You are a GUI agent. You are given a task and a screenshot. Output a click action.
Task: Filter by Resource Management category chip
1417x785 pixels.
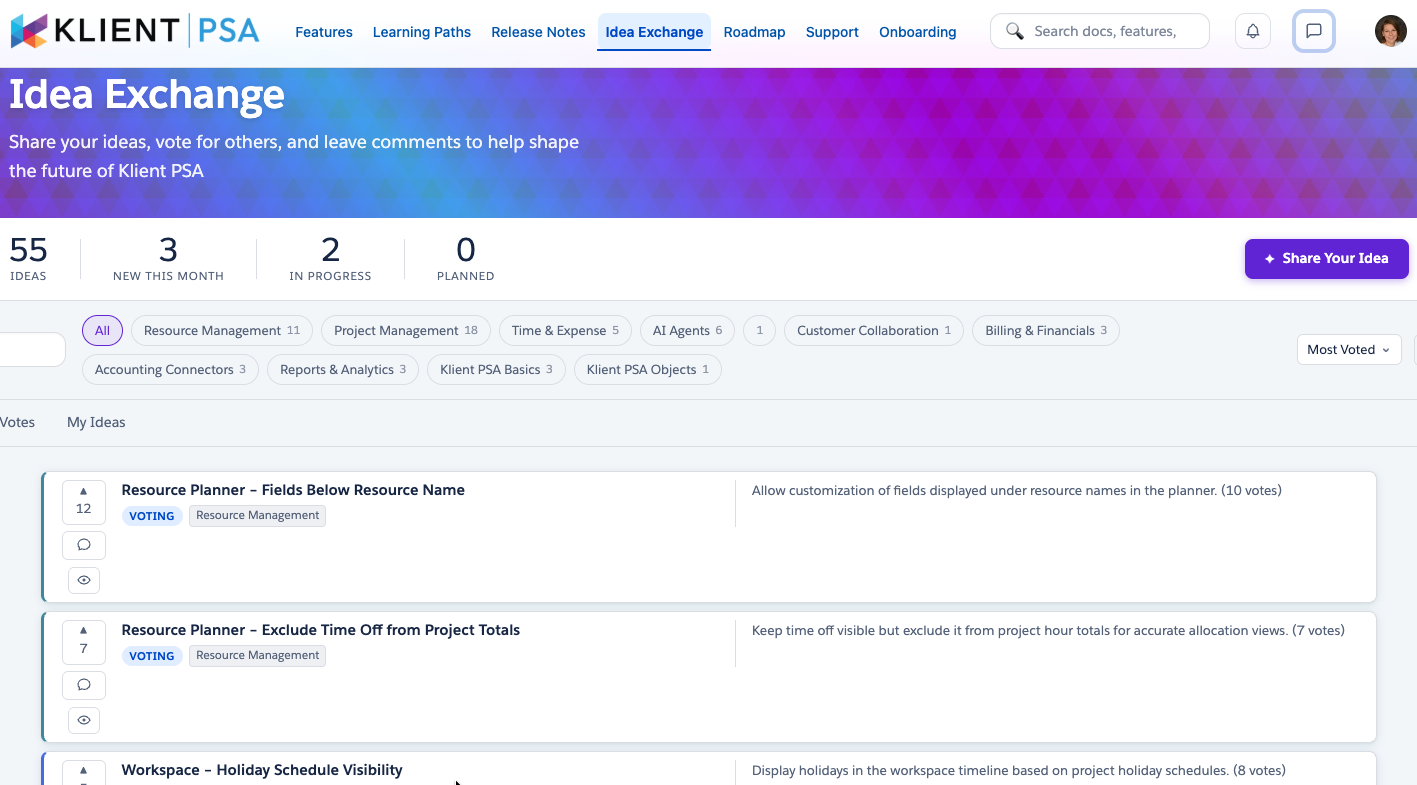coord(222,330)
